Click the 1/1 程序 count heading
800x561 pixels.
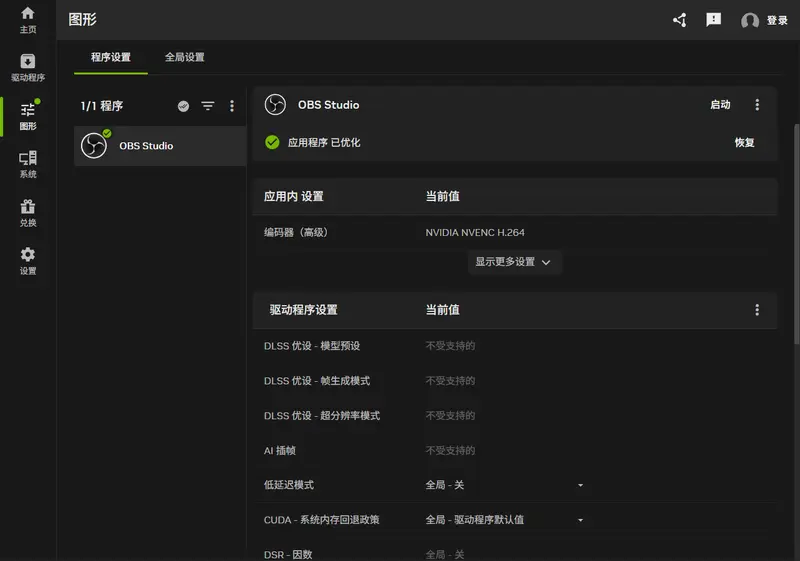click(x=102, y=106)
